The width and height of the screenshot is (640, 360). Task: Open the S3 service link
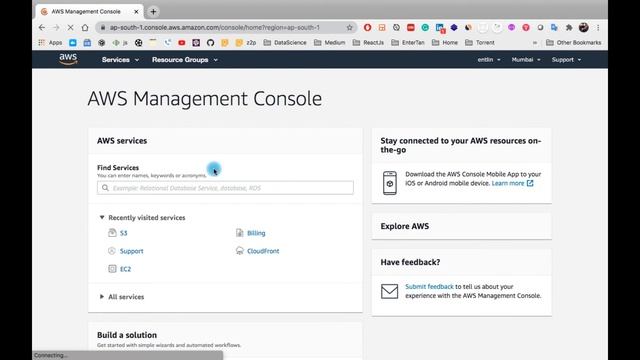point(124,233)
